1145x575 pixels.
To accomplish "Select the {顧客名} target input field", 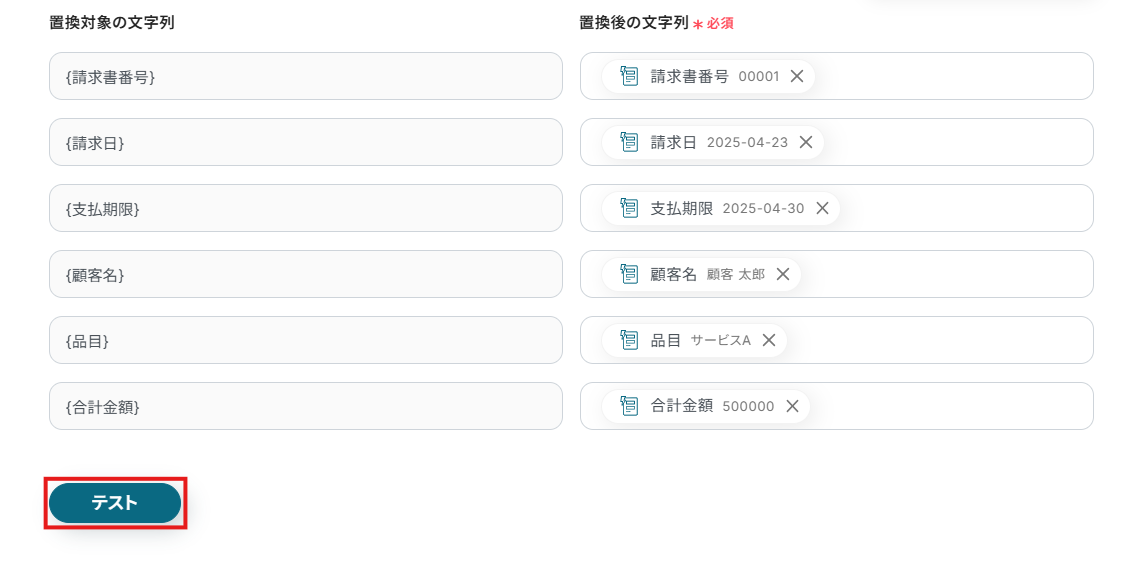I will 306,274.
